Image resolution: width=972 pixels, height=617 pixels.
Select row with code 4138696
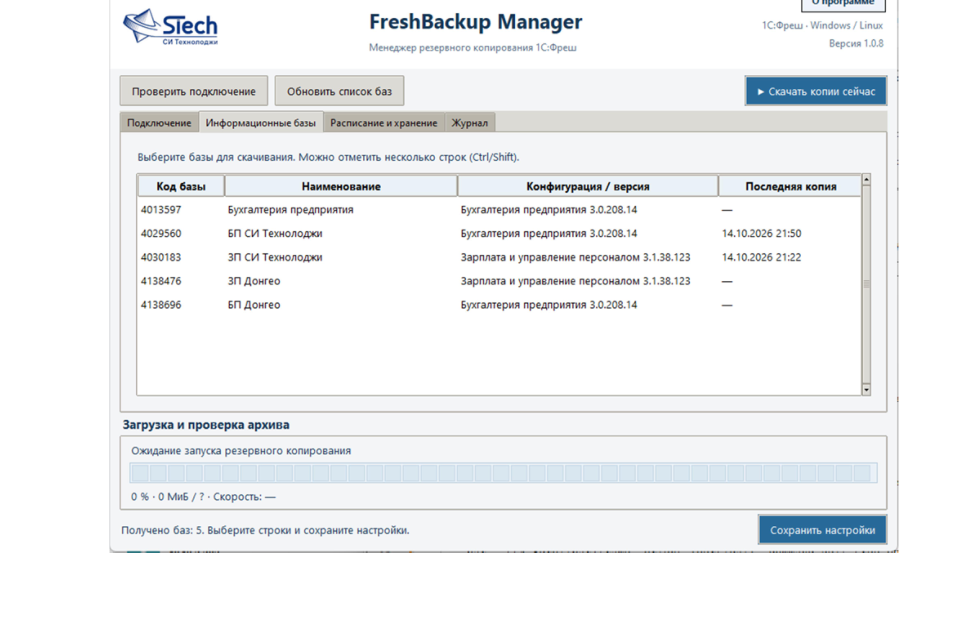click(499, 304)
